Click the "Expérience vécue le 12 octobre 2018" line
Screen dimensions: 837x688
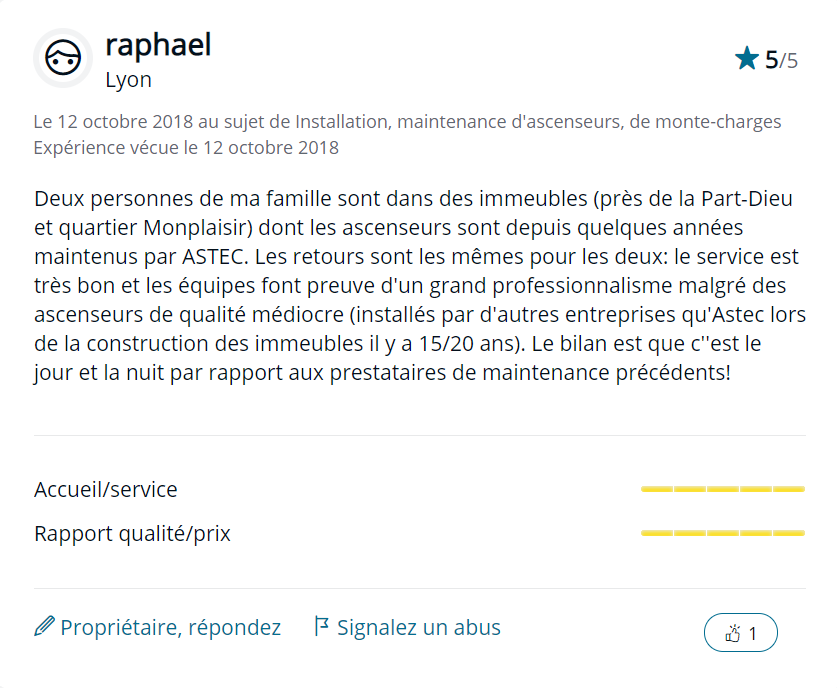click(x=186, y=148)
